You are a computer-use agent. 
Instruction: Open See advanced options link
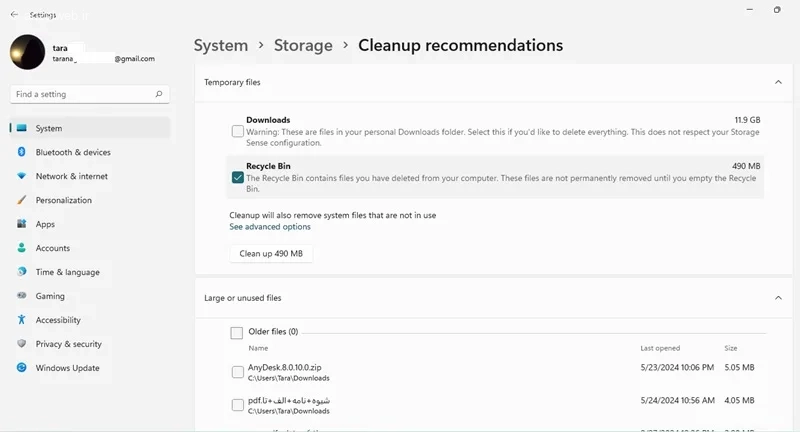(x=270, y=226)
